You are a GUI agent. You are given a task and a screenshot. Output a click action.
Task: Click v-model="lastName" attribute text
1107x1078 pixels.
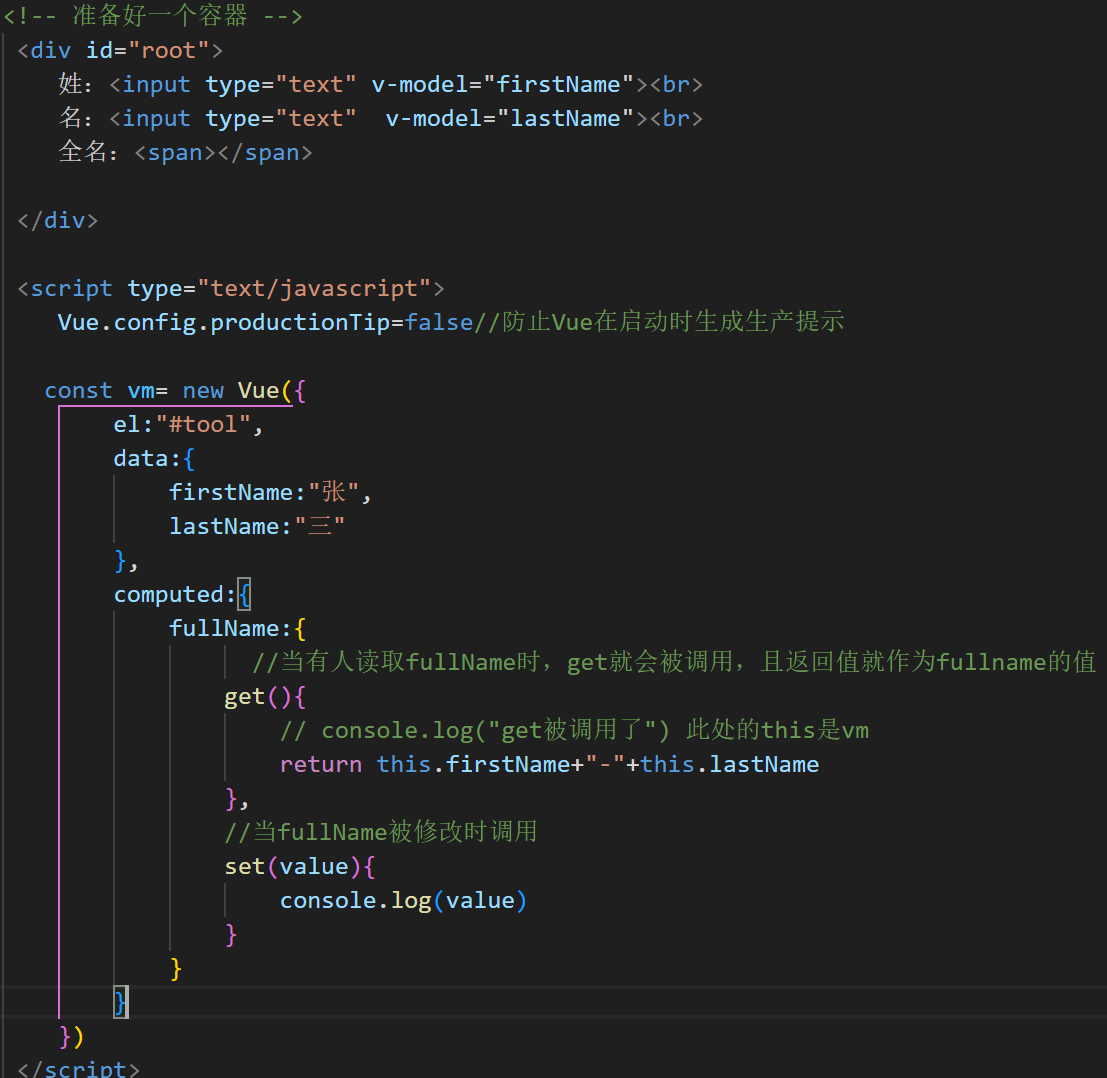click(509, 119)
